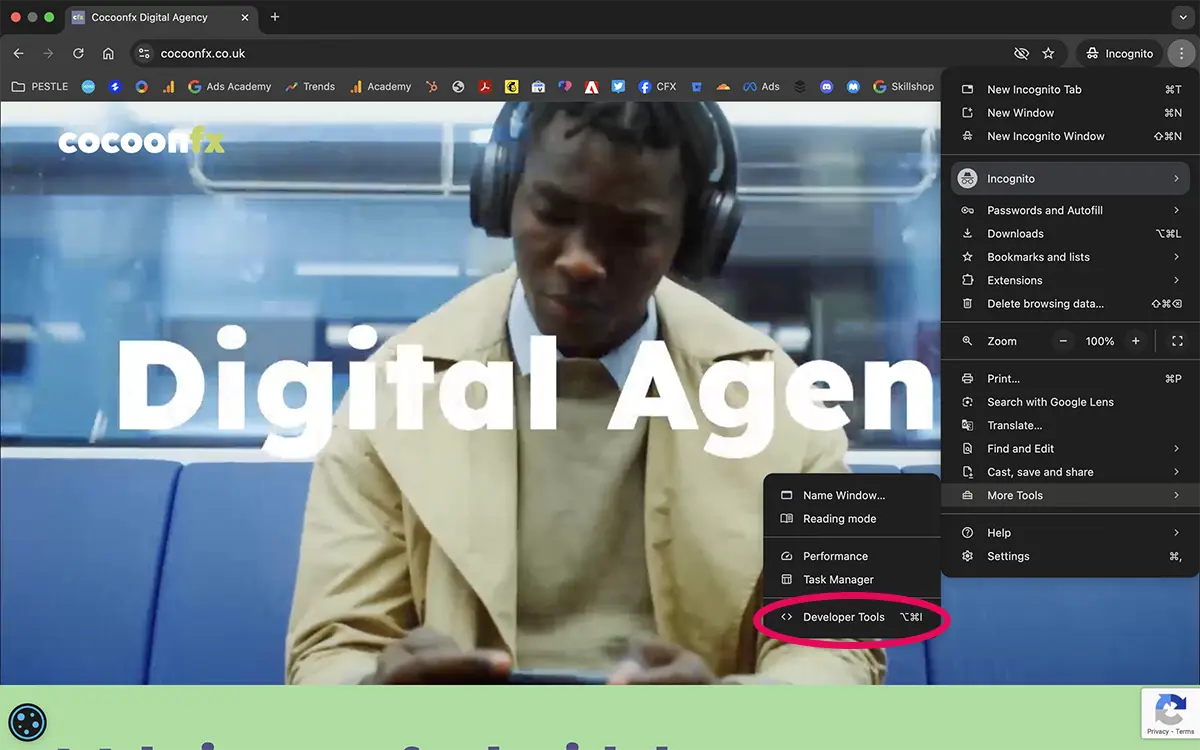Decrease page zoom with the minus control
The height and width of the screenshot is (750, 1200).
pyautogui.click(x=1064, y=341)
